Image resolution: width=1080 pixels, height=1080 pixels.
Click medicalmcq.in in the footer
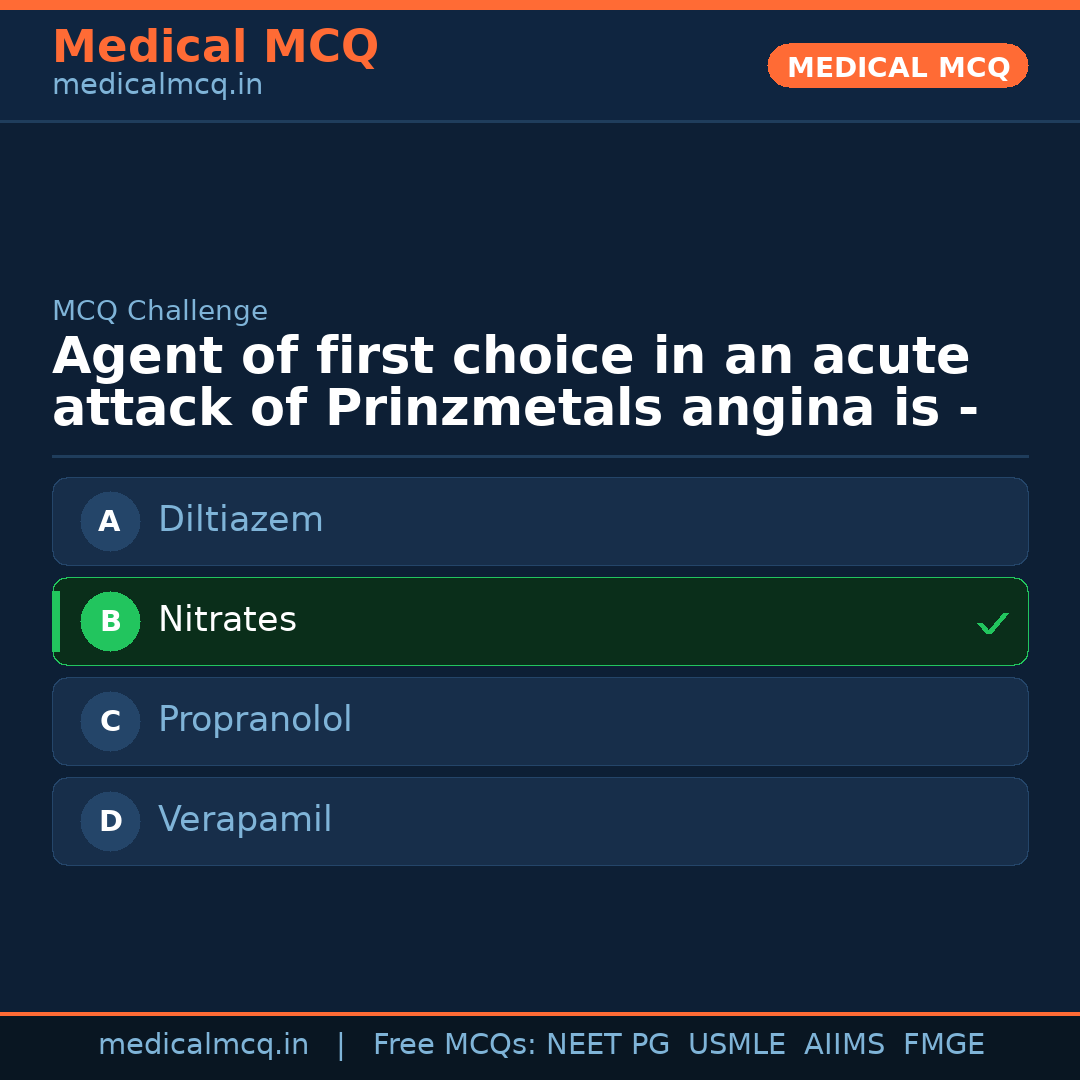coord(204,1044)
